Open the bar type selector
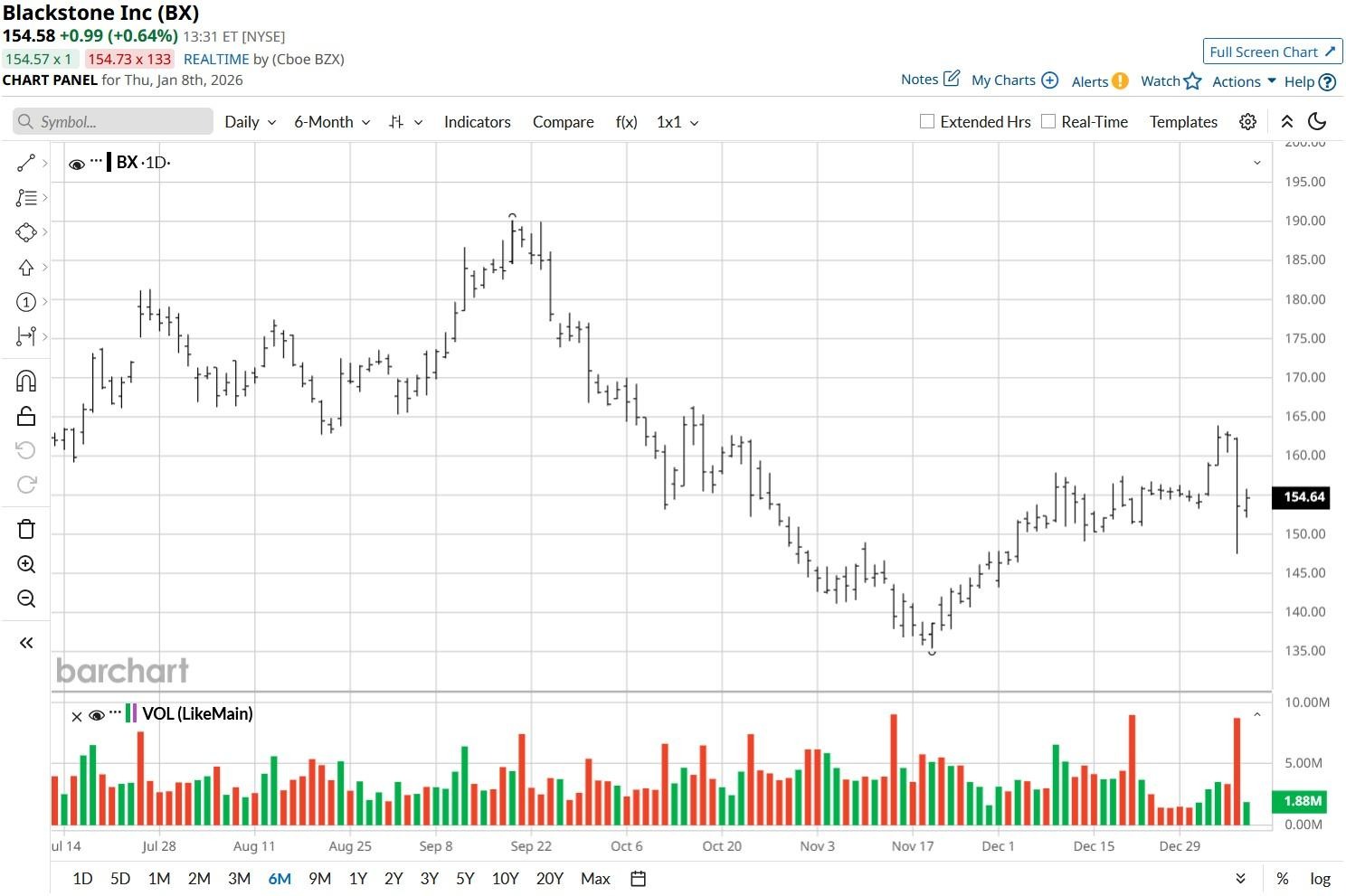The width and height of the screenshot is (1346, 896). pos(405,122)
